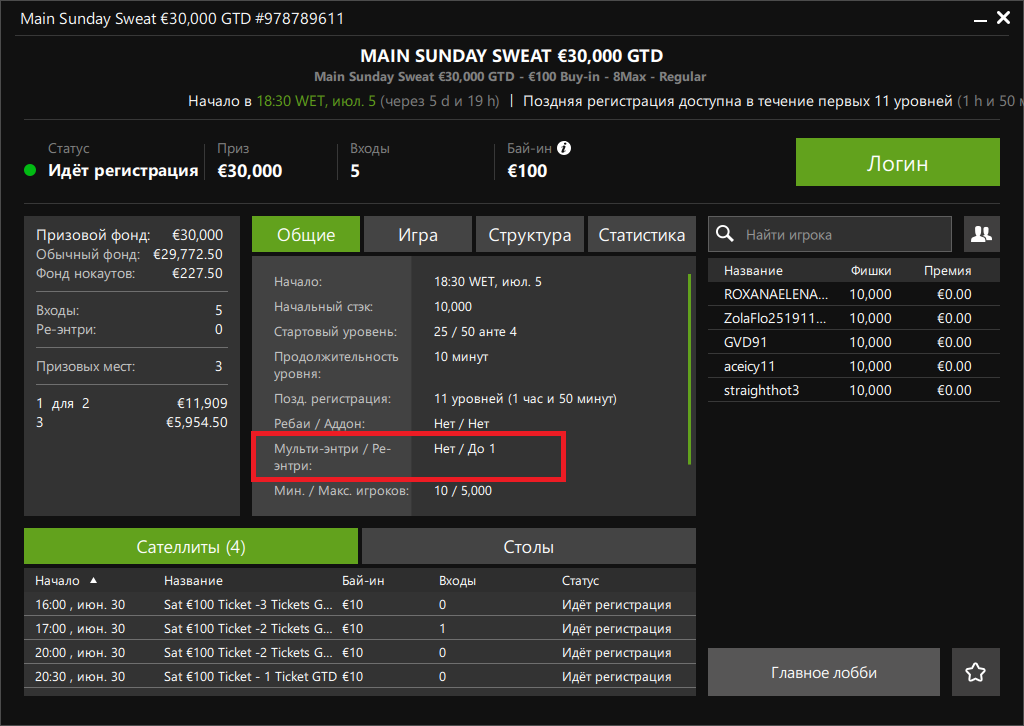Click the Найти игрока search field
Viewport: 1024px width, 726px height.
click(830, 234)
